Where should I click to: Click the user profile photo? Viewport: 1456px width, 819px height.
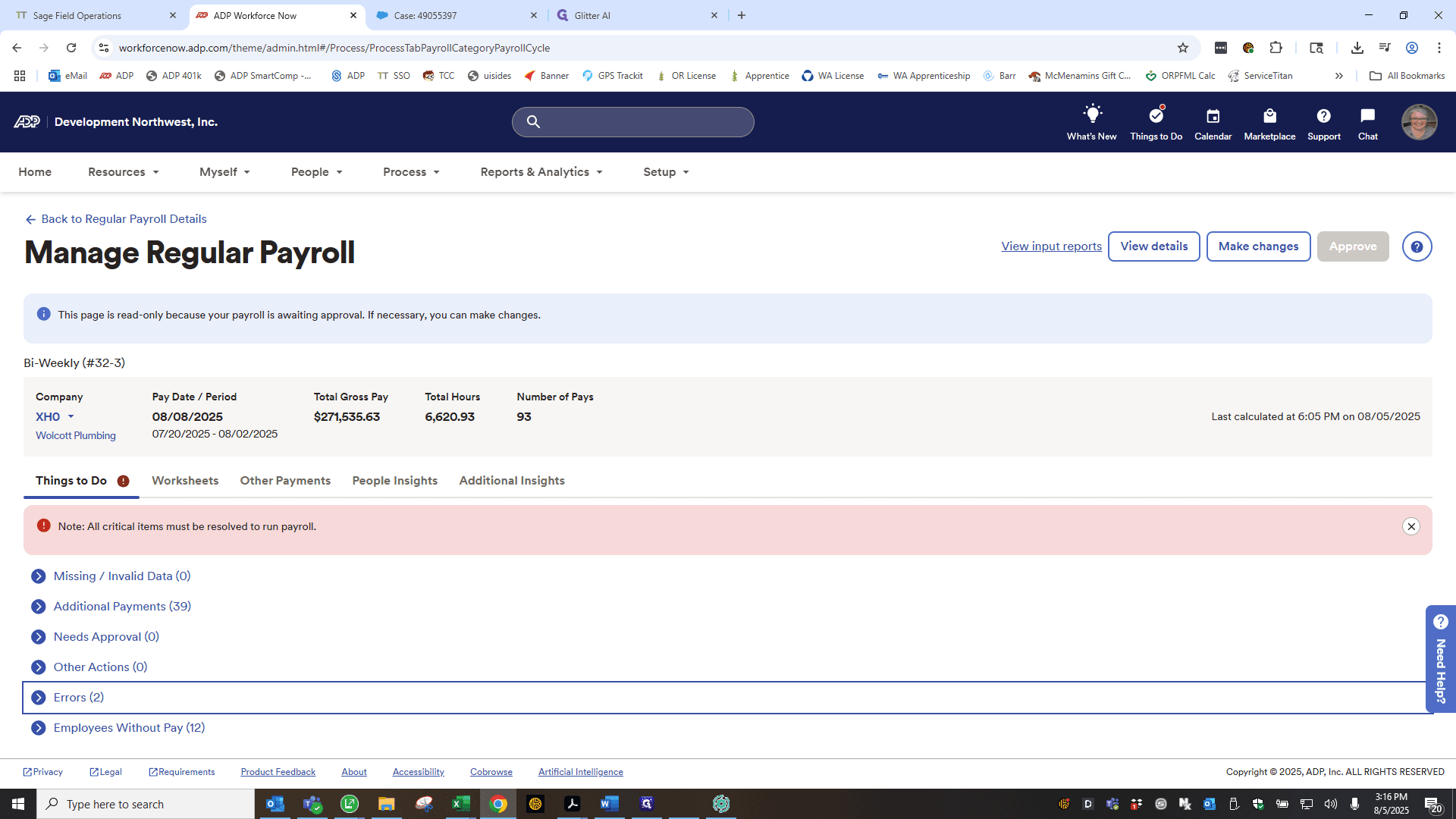pos(1419,122)
